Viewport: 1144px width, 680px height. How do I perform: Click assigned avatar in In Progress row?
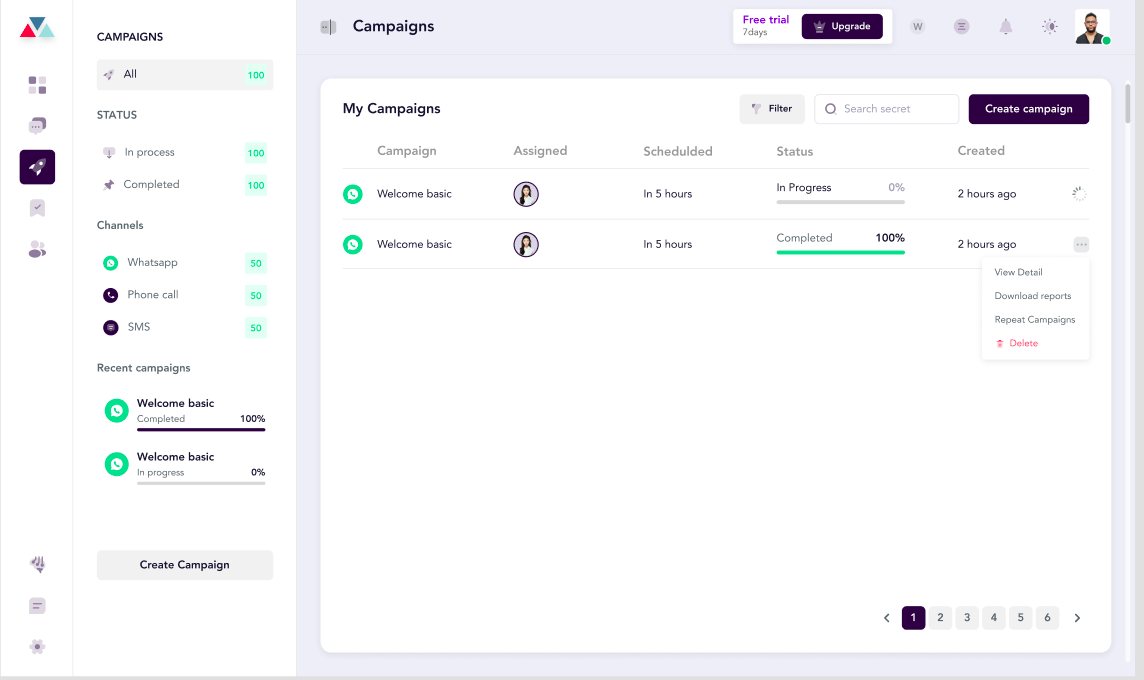(x=526, y=194)
